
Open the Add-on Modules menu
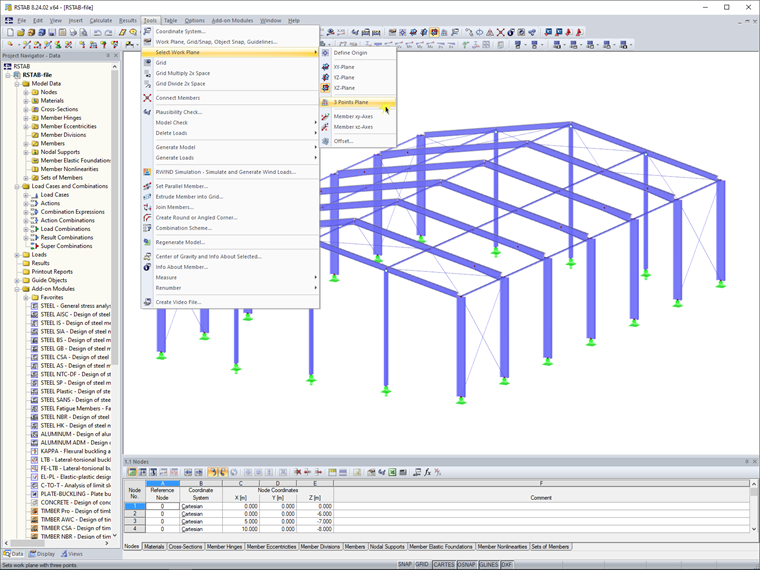pyautogui.click(x=232, y=20)
